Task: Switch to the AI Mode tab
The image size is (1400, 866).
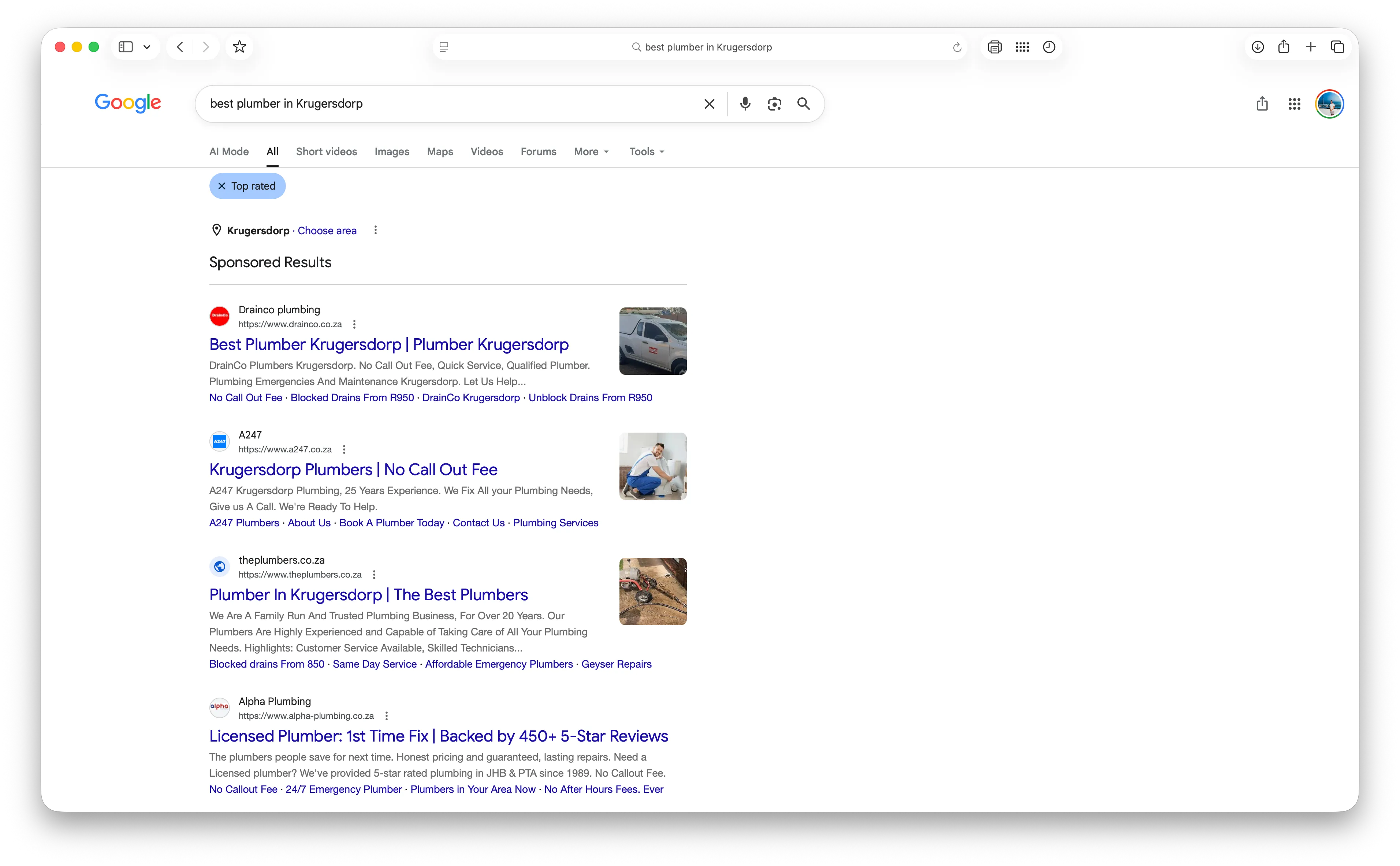Action: [x=228, y=152]
